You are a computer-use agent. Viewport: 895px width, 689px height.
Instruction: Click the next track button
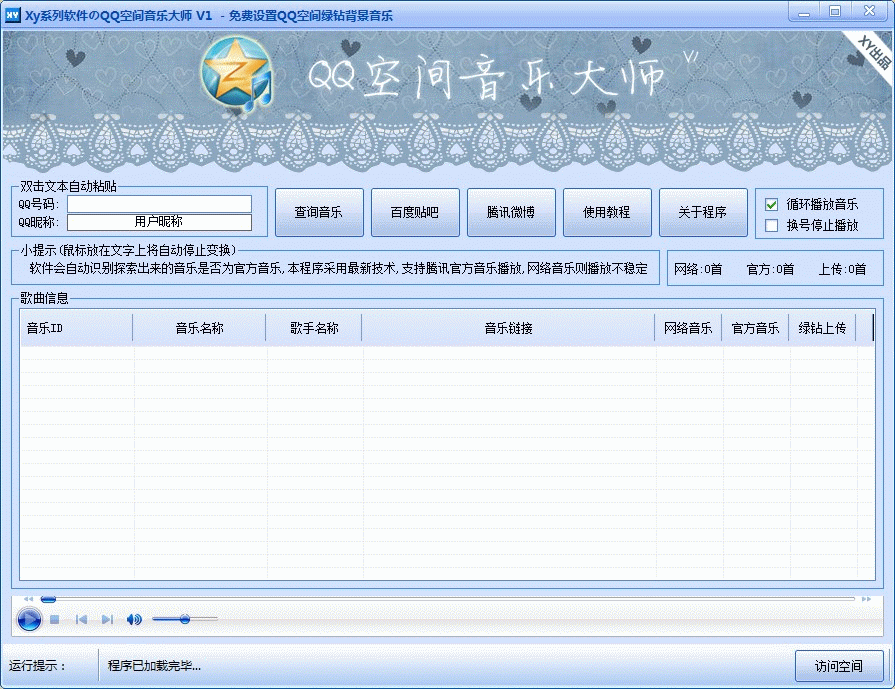coord(107,619)
